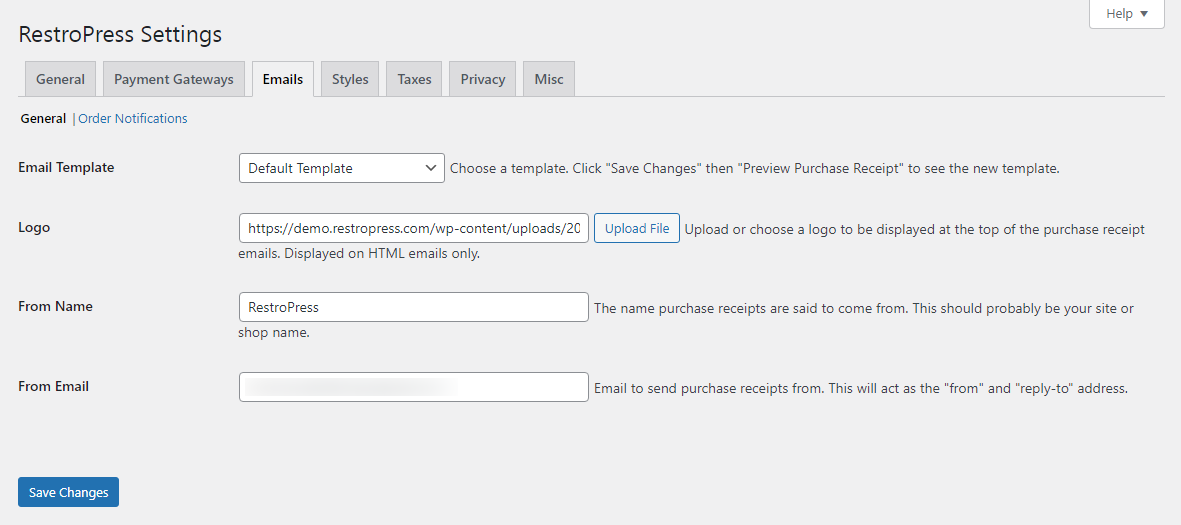Go to the Taxes tab

(414, 79)
